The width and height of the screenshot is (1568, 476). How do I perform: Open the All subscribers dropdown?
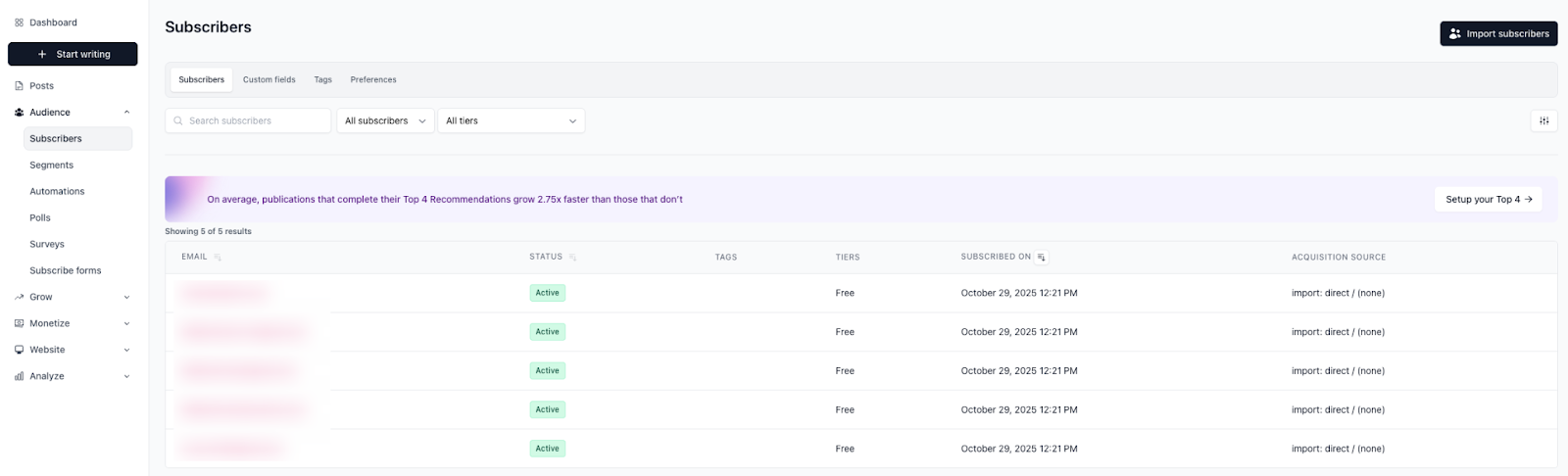point(385,120)
